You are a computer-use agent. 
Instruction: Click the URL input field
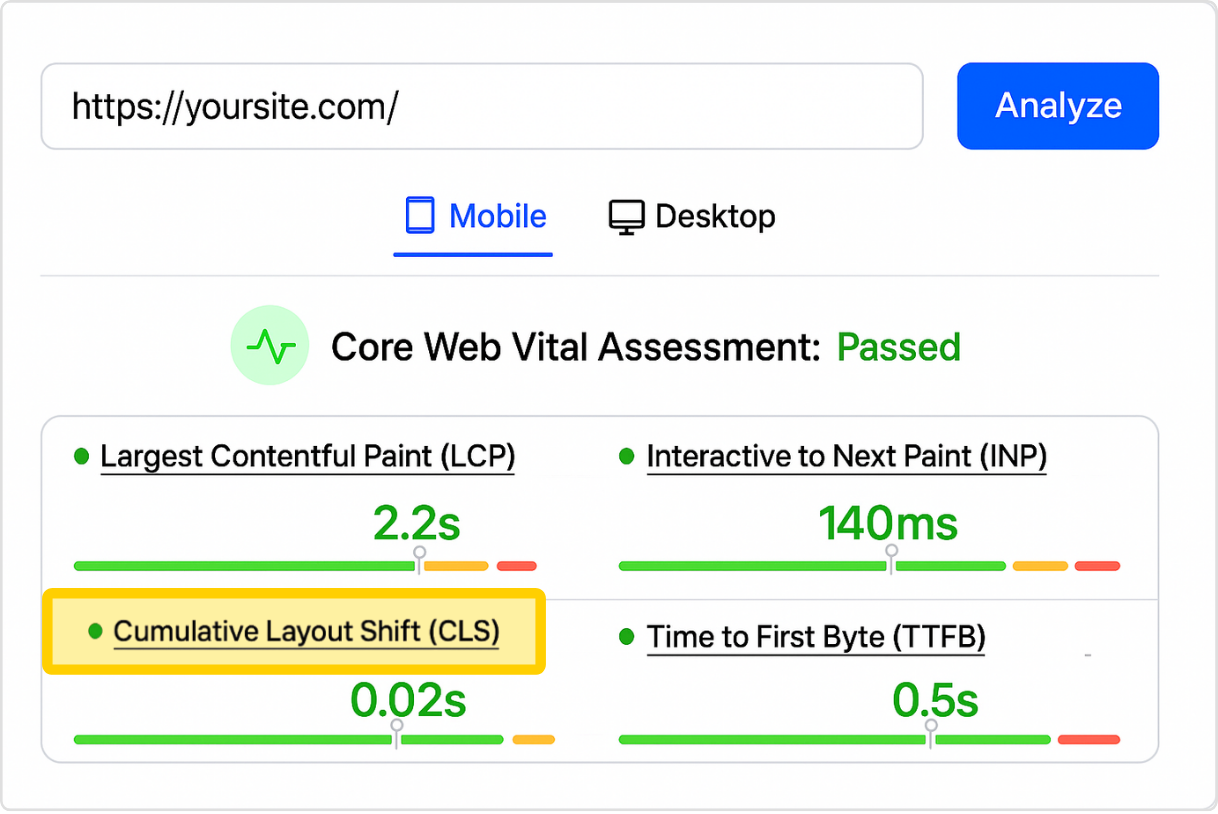coord(481,106)
